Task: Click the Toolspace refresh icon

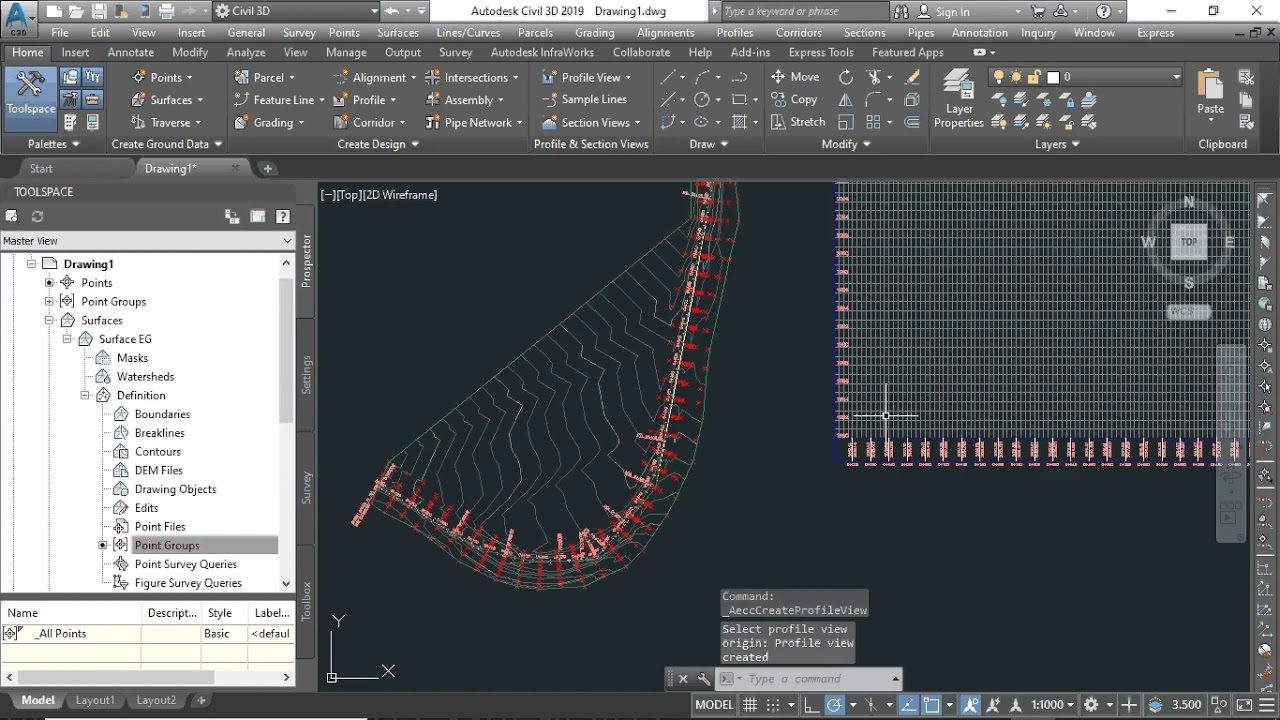Action: (x=37, y=216)
